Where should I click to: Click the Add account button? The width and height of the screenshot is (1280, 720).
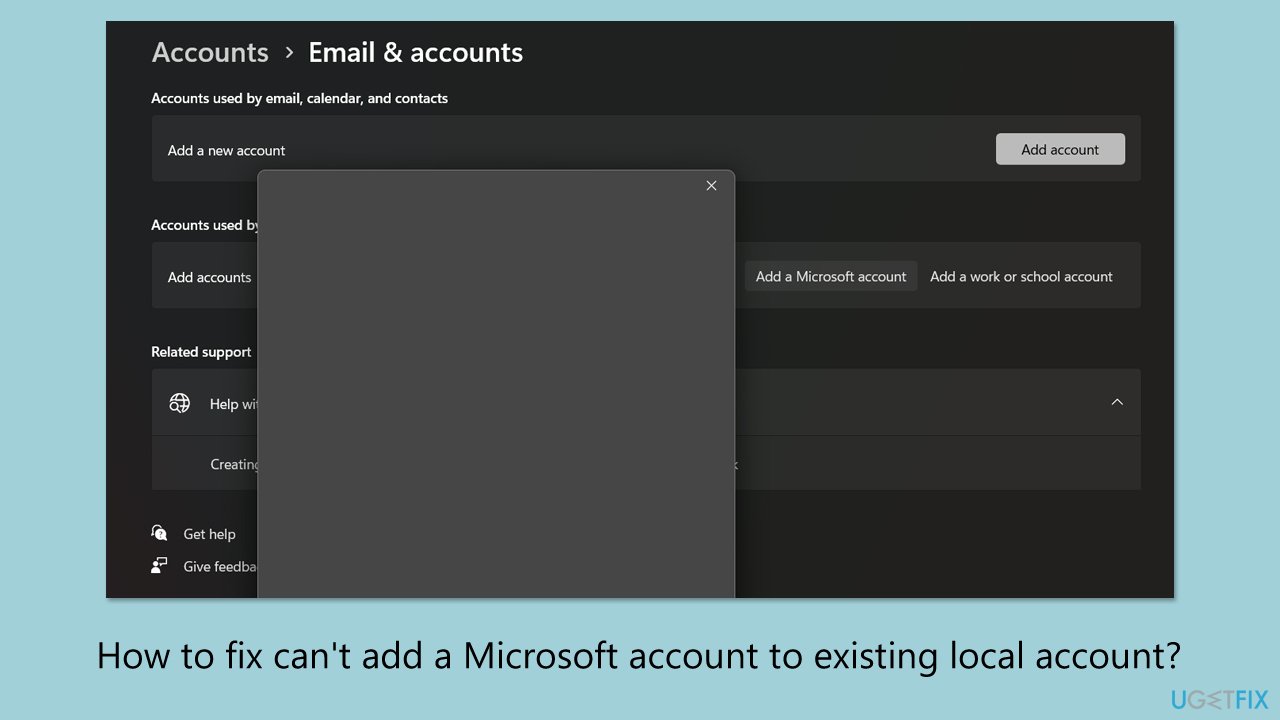[1060, 149]
